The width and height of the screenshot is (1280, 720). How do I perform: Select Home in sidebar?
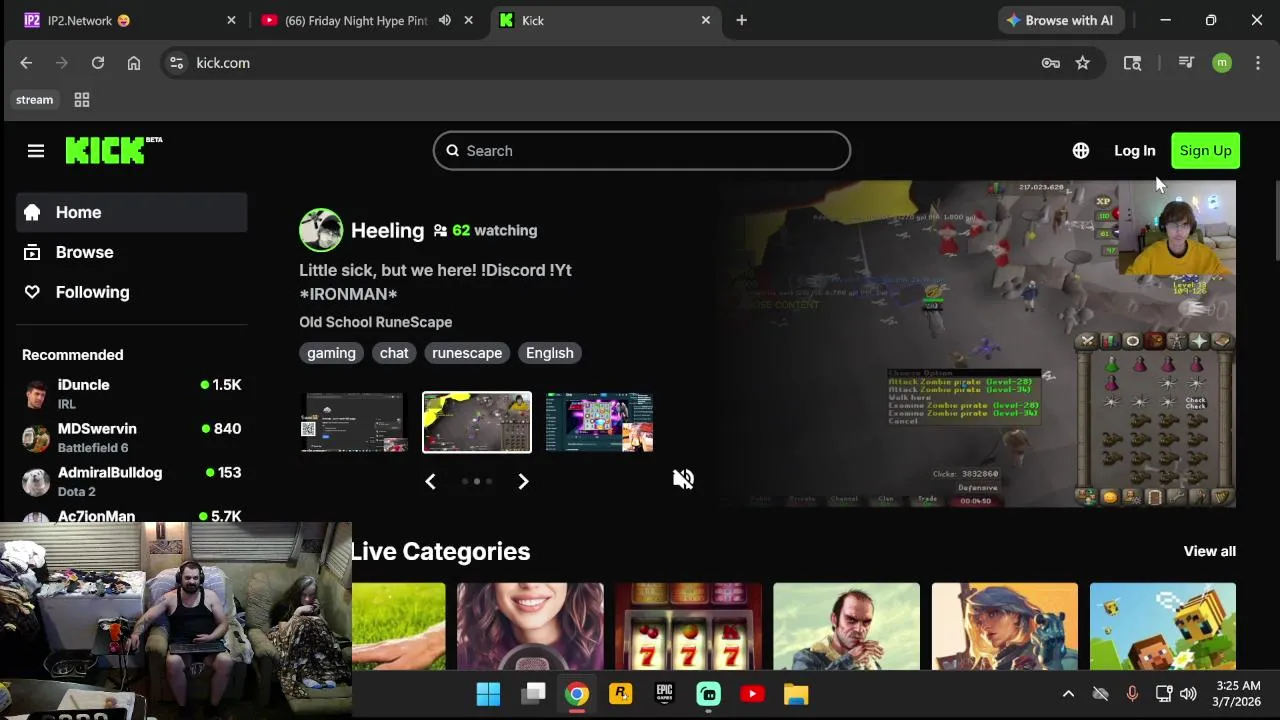pos(131,212)
